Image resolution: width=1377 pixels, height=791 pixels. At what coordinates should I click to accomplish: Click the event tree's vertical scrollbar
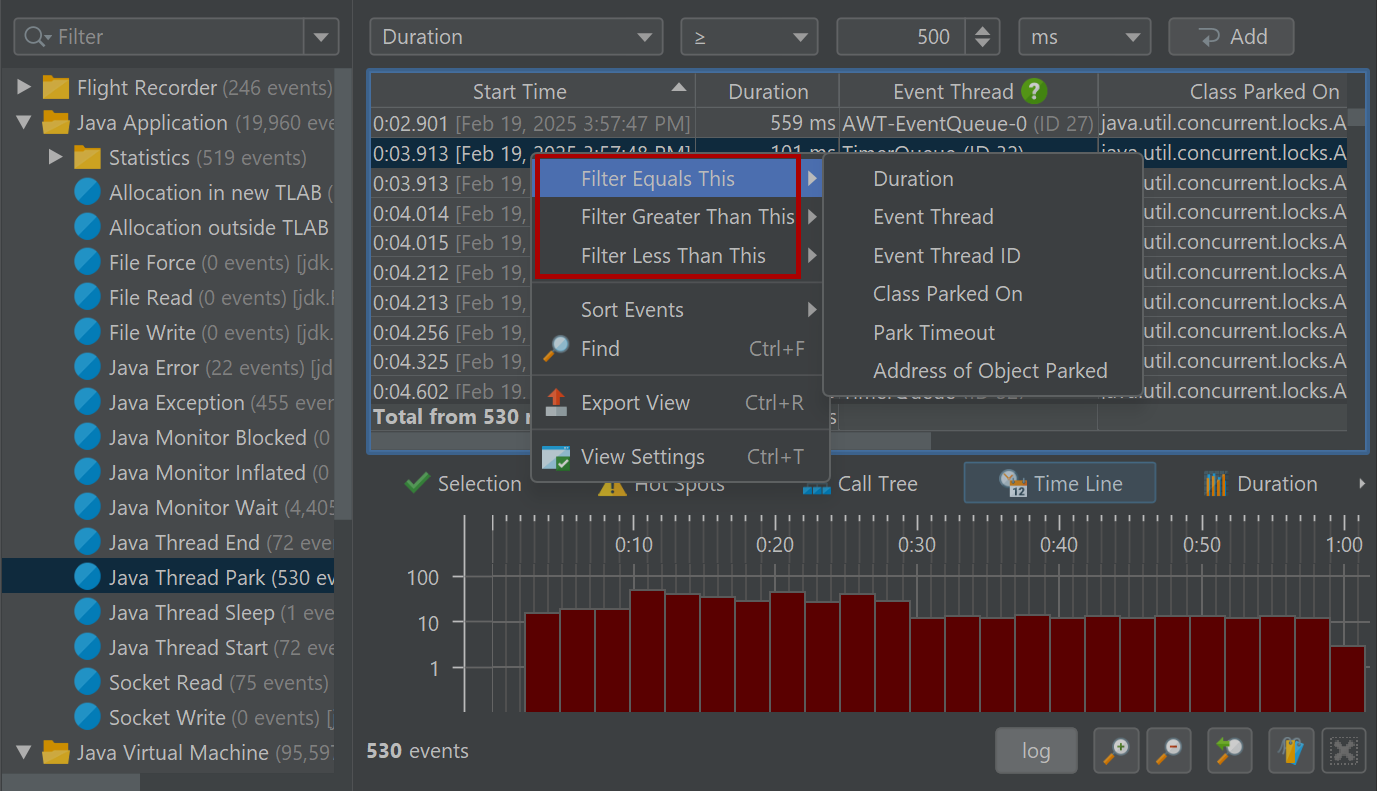coord(343,295)
